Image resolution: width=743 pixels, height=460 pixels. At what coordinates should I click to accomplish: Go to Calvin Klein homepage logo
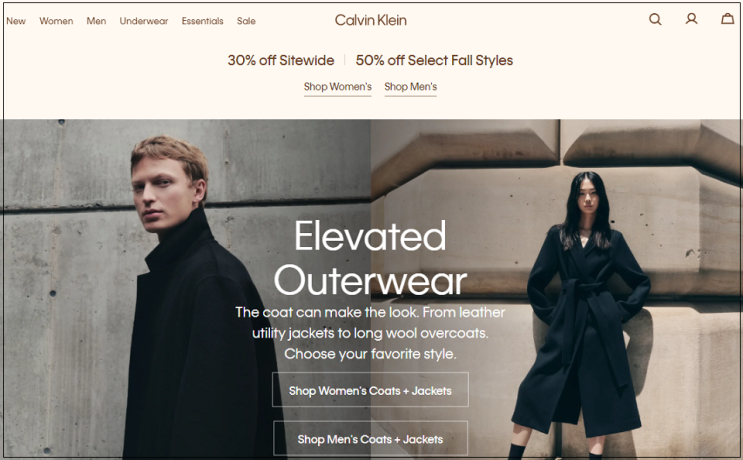tap(371, 20)
